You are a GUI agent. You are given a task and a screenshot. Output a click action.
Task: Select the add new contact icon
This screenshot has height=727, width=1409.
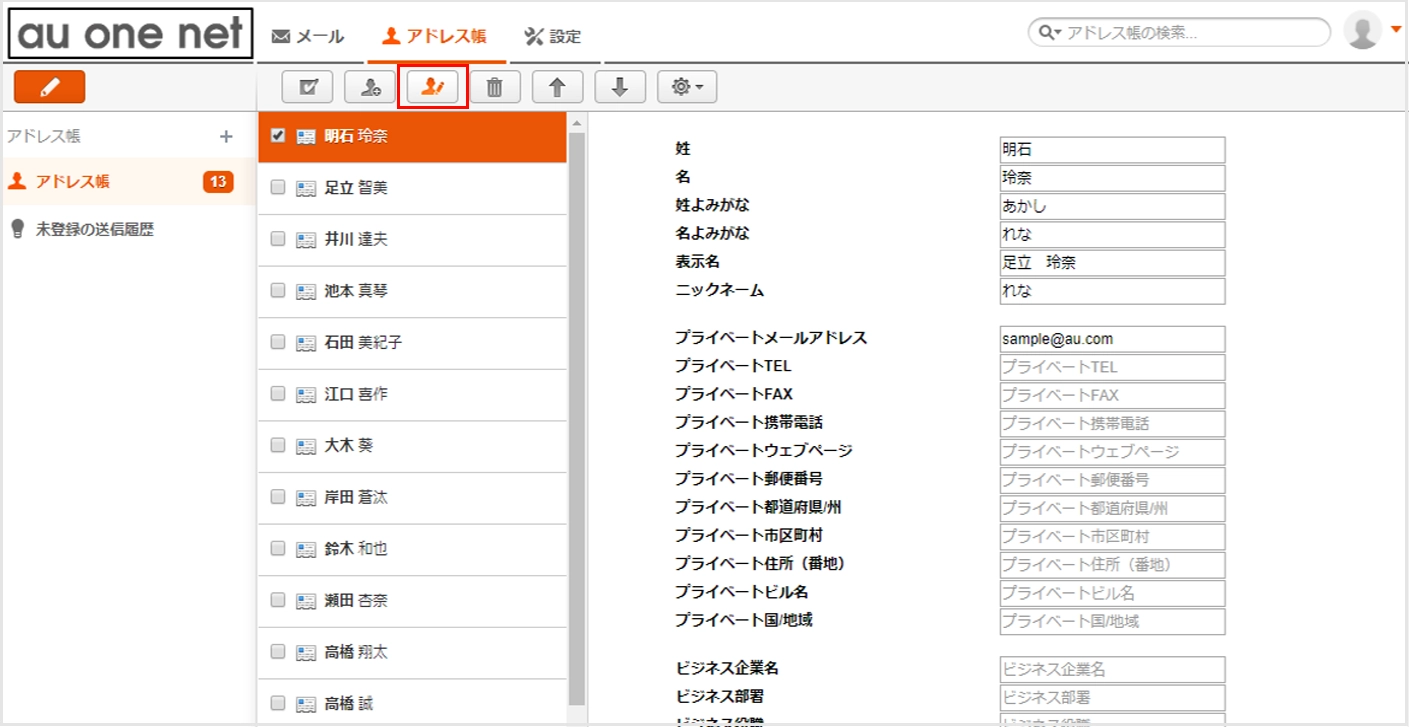(370, 86)
